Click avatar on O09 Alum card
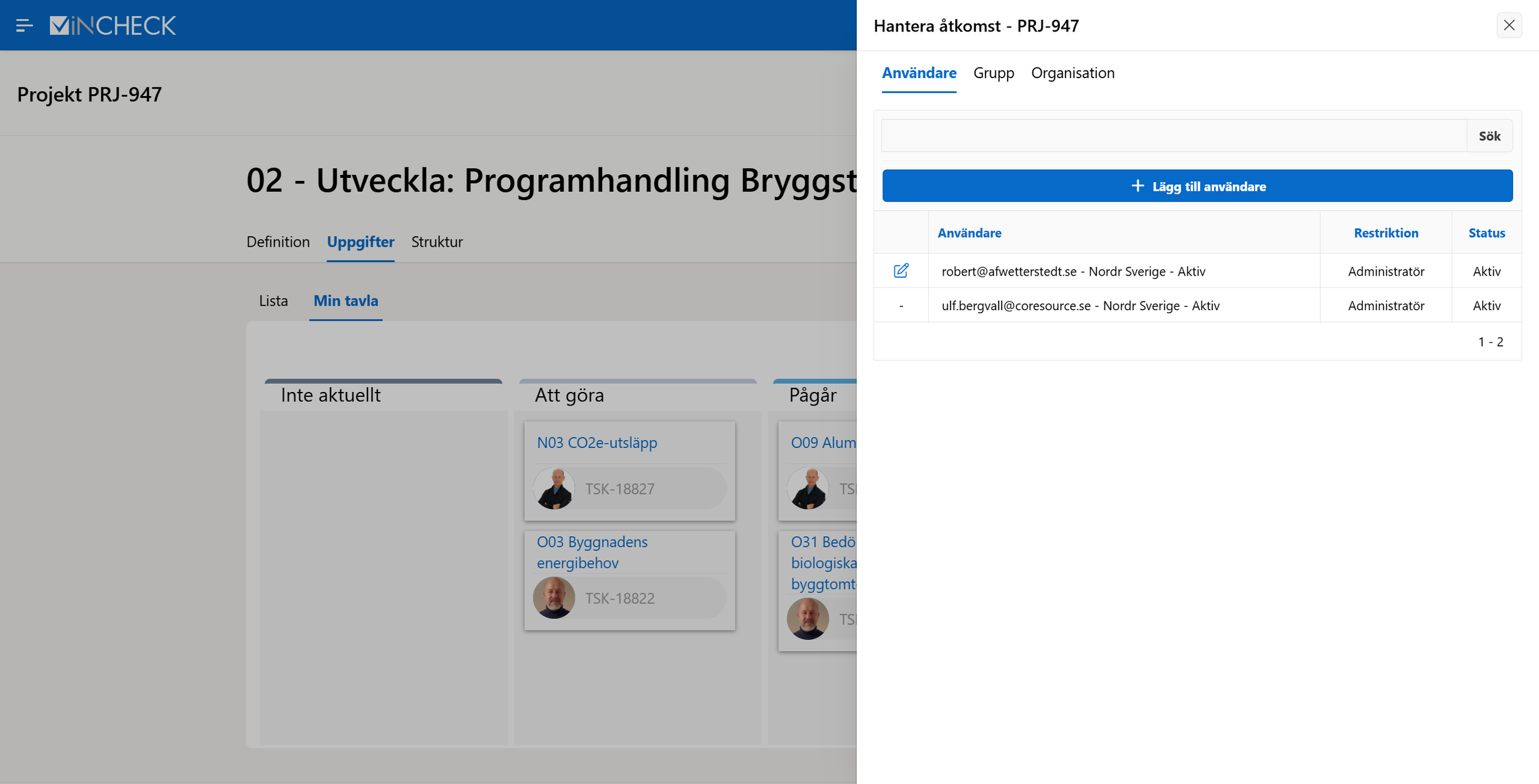The height and width of the screenshot is (784, 1539). pos(808,489)
